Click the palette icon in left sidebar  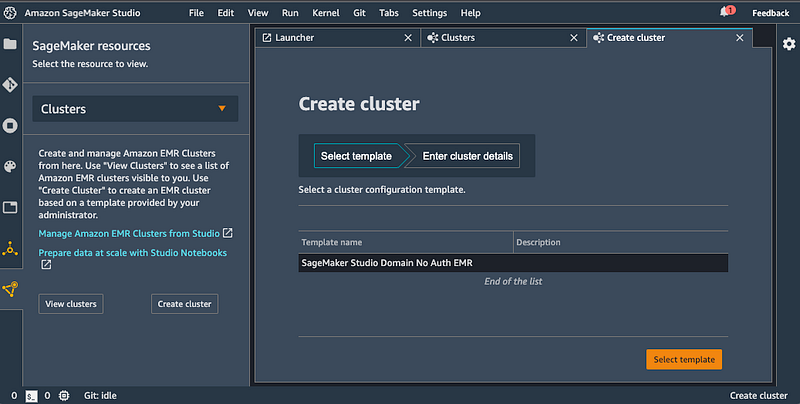click(10, 167)
